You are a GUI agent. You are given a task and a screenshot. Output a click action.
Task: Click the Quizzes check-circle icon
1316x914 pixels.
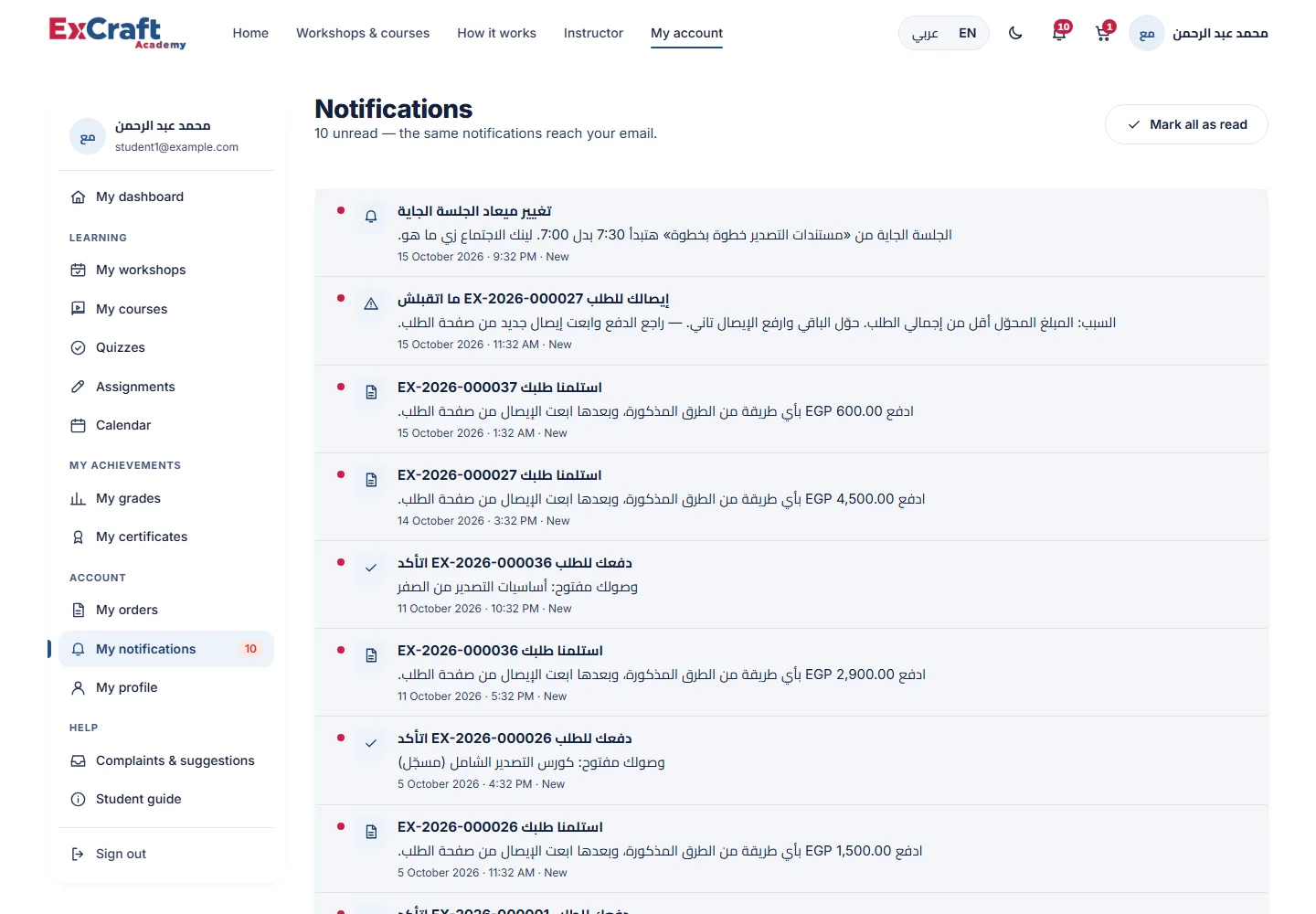[x=78, y=347]
